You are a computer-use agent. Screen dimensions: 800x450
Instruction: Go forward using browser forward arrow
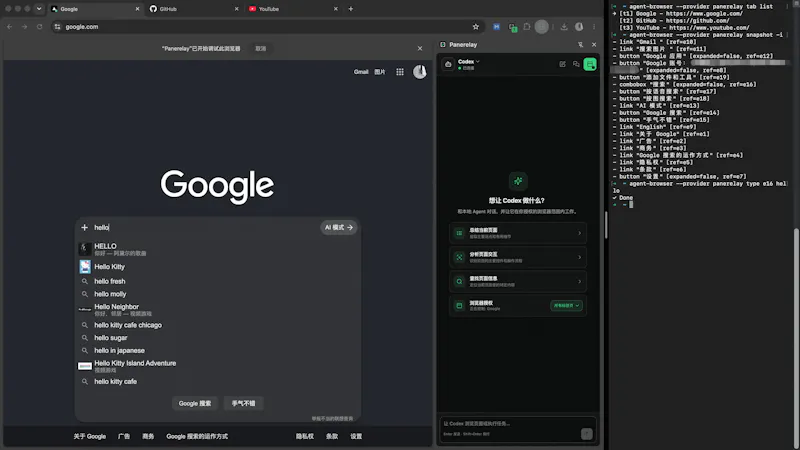[x=24, y=27]
